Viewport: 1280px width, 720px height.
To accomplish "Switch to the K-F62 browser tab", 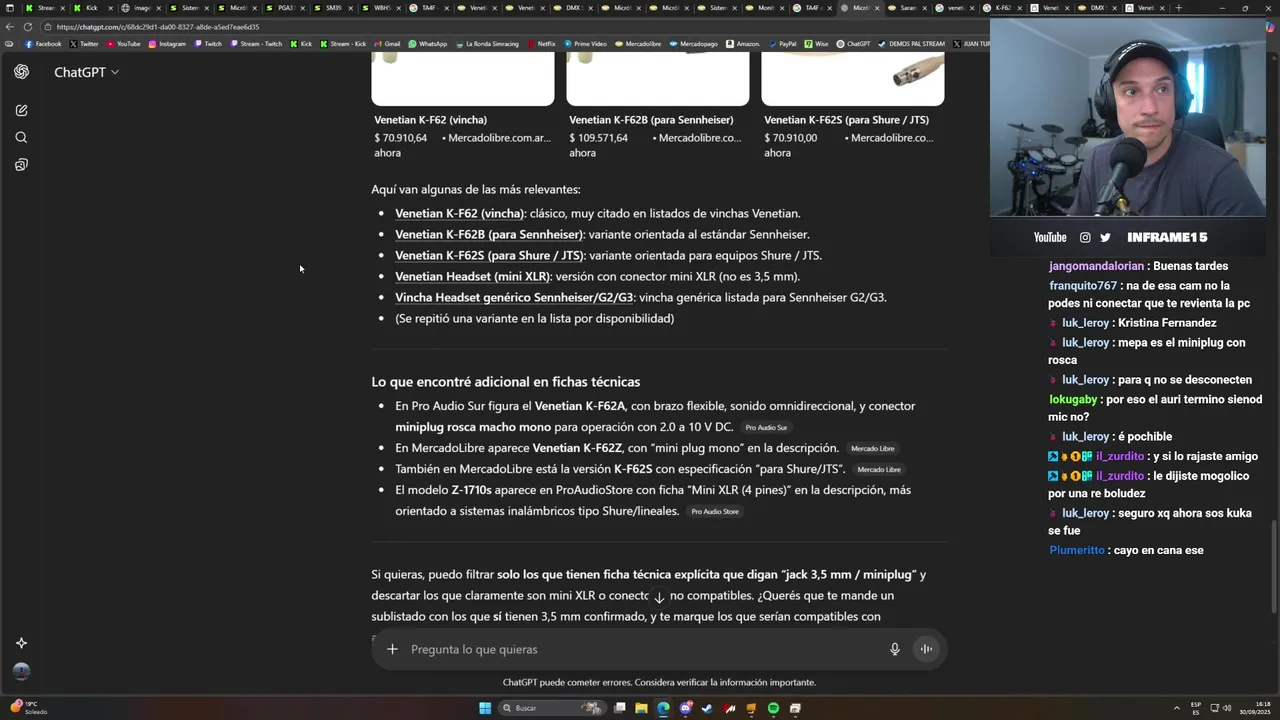I will 1002,8.
